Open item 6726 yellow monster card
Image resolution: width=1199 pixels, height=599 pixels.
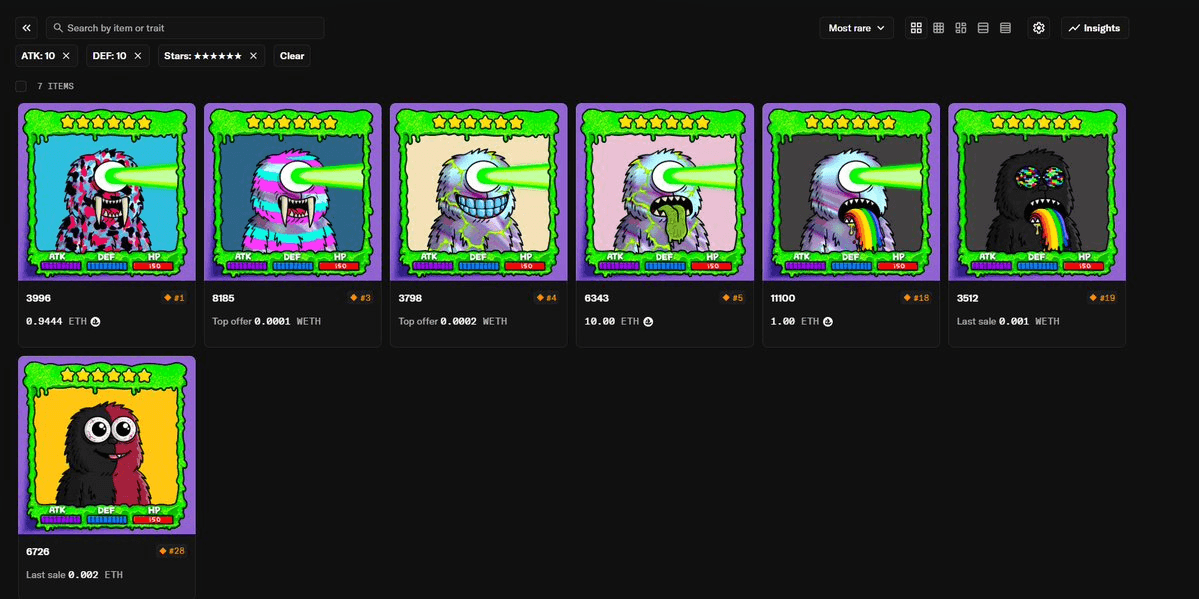click(x=106, y=445)
